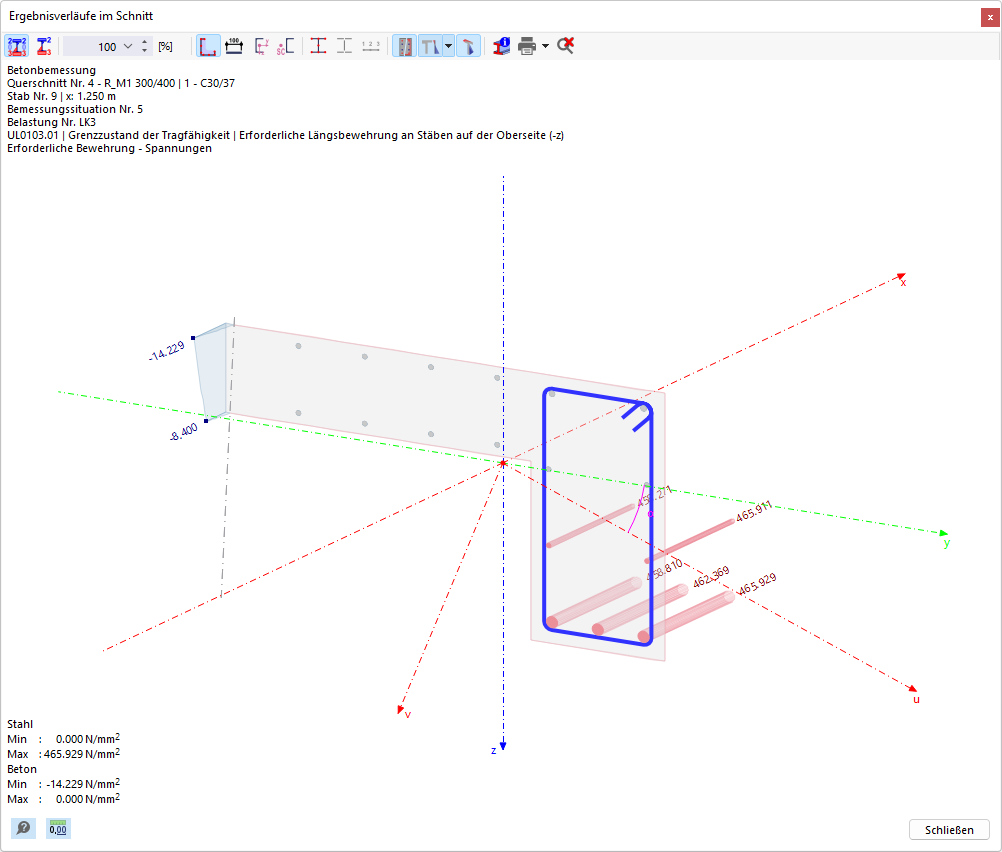Click the Betonbemessung heading text
Image resolution: width=1002 pixels, height=852 pixels.
(x=51, y=70)
